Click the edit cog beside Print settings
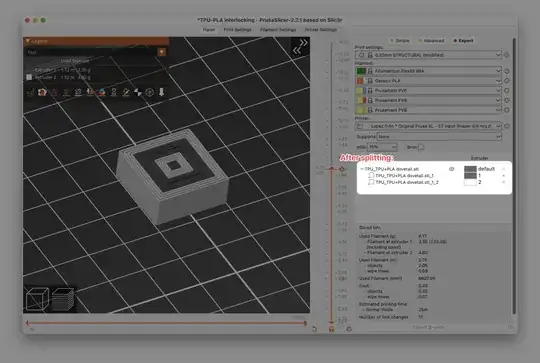Viewport: 540px width, 363px height. (x=507, y=55)
